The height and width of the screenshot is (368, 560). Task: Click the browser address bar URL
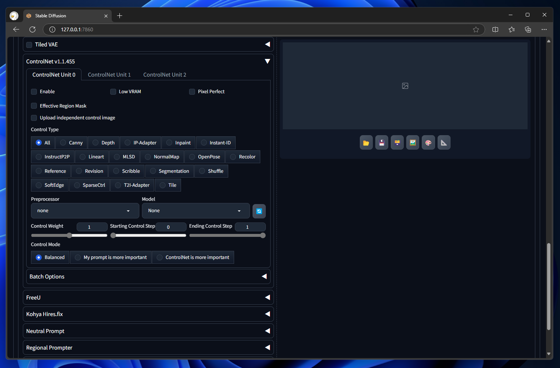[x=77, y=30]
